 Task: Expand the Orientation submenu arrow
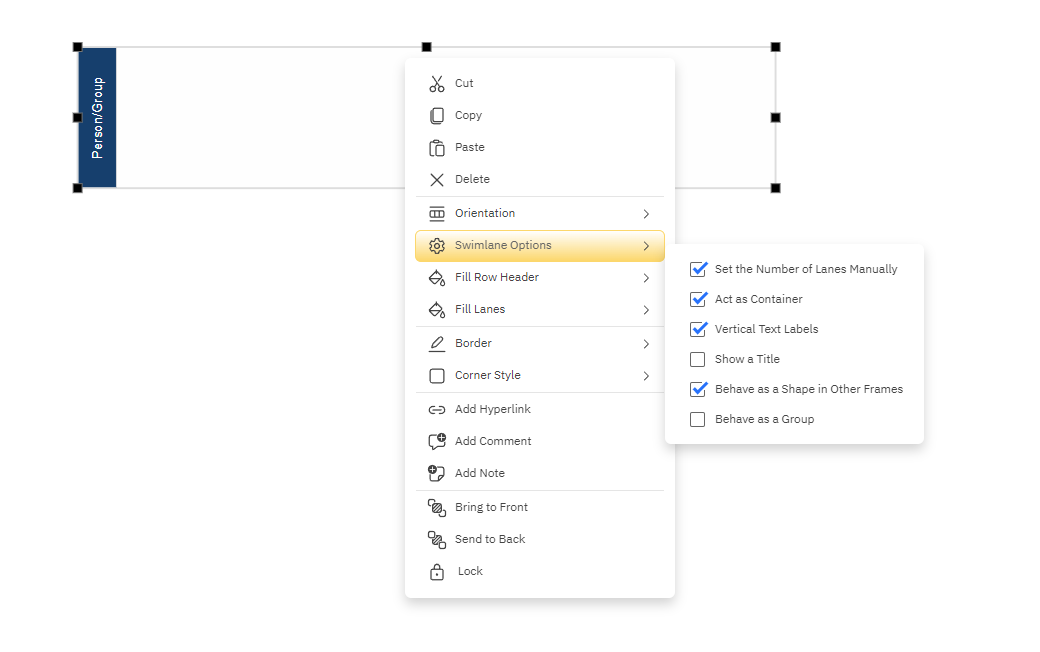point(646,214)
